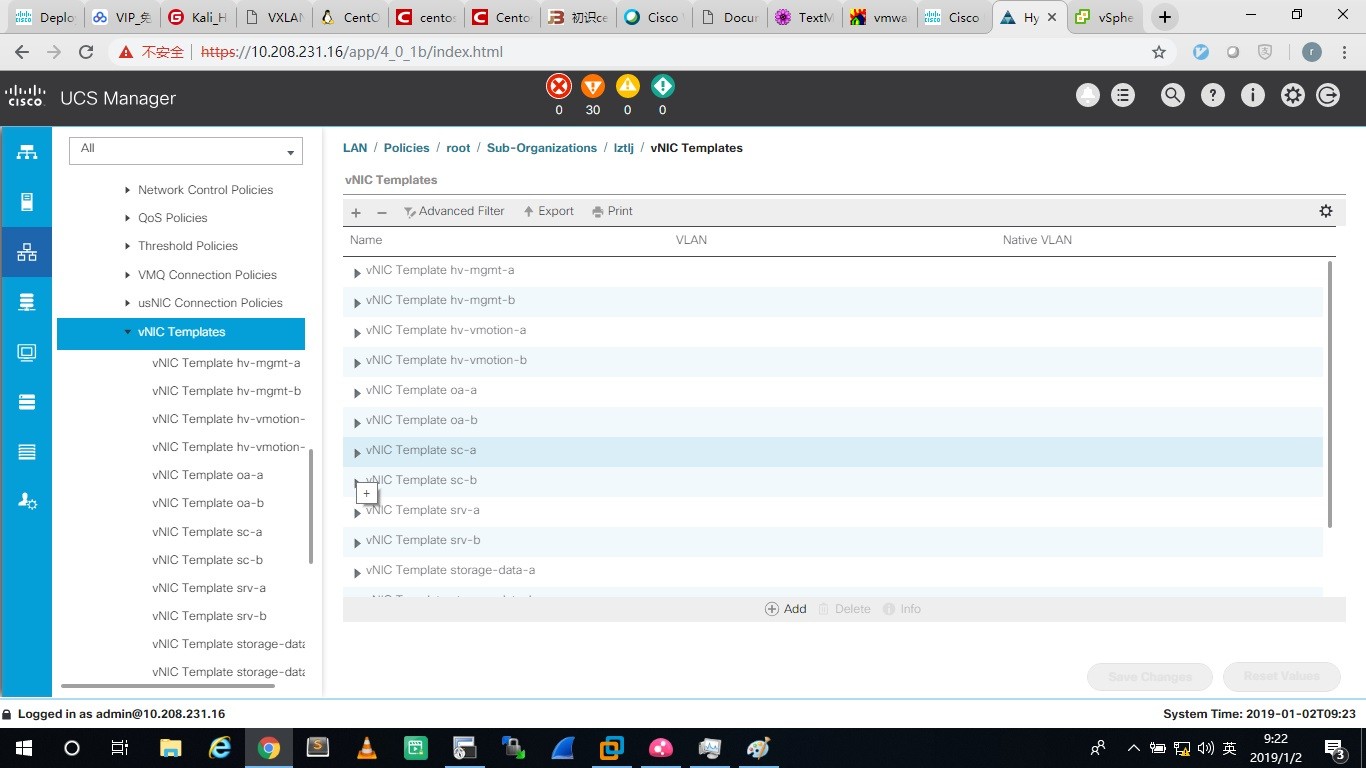Open the info icon in the header

coord(1253,96)
